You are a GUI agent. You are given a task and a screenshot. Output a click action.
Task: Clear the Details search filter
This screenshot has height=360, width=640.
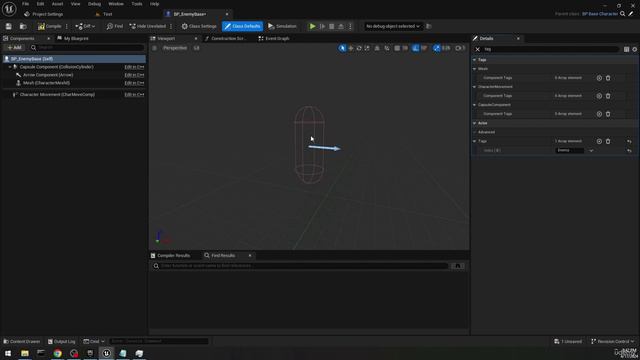[x=478, y=49]
